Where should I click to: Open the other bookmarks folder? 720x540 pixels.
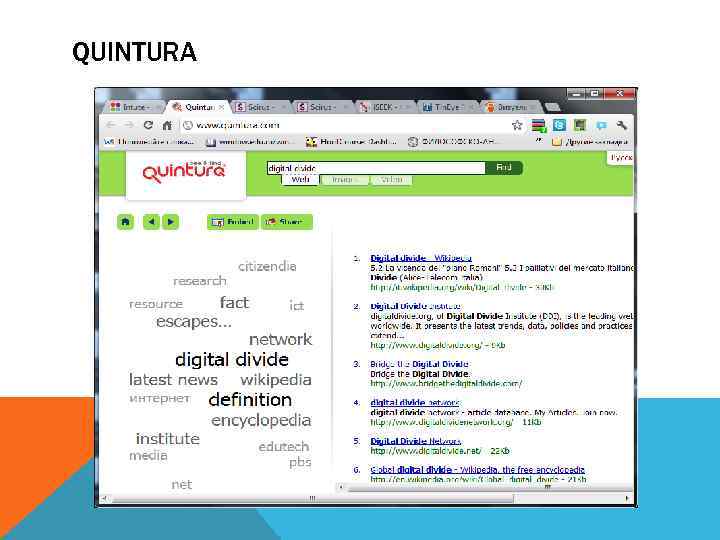tap(591, 142)
